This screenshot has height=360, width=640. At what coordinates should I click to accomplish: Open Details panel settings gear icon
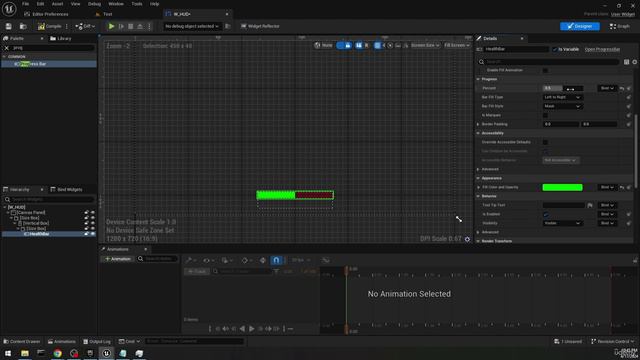(635, 62)
